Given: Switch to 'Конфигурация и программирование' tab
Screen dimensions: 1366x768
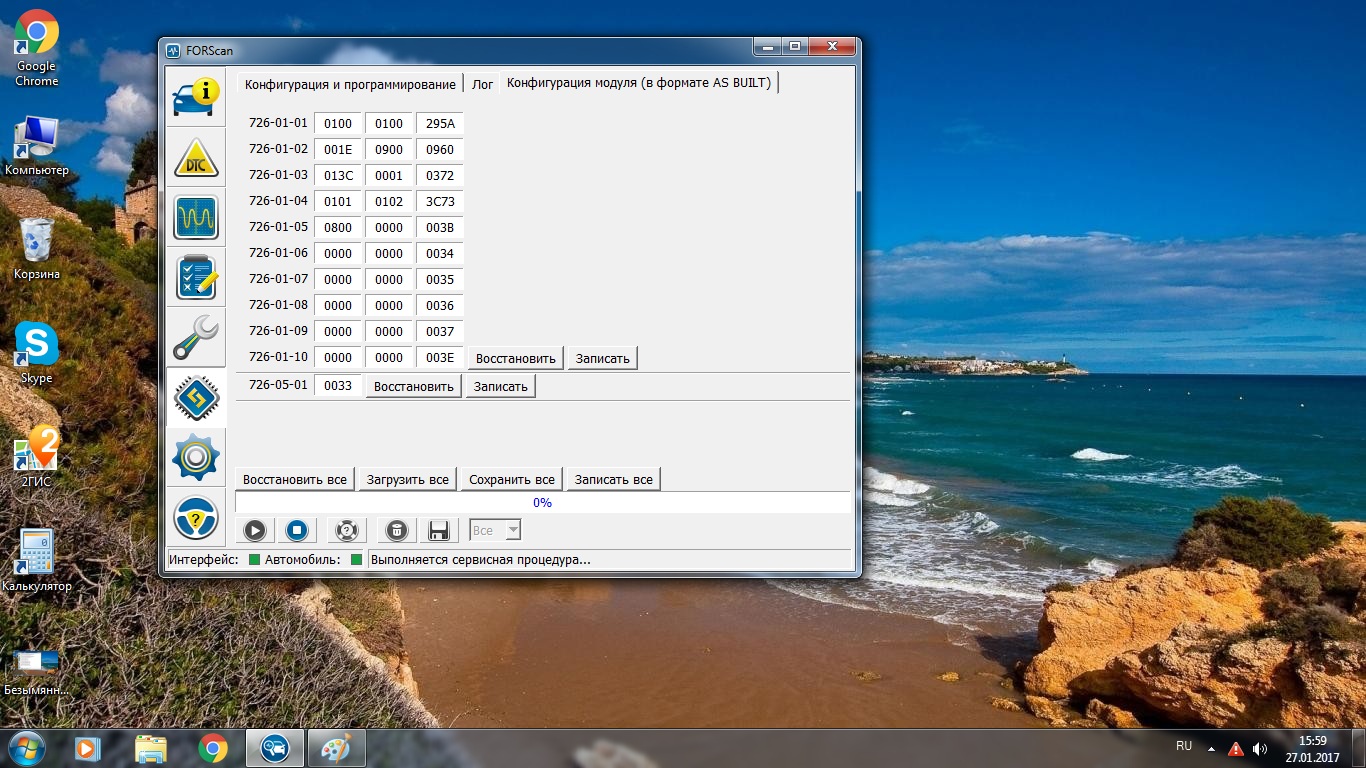Looking at the screenshot, I should point(350,84).
